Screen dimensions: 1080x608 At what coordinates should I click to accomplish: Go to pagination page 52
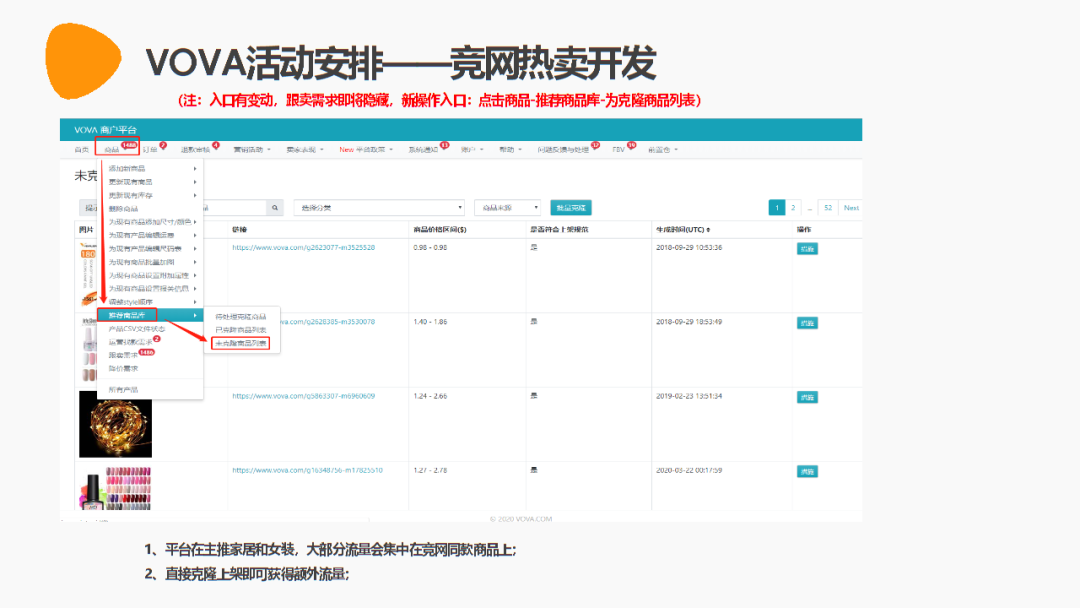(828, 207)
